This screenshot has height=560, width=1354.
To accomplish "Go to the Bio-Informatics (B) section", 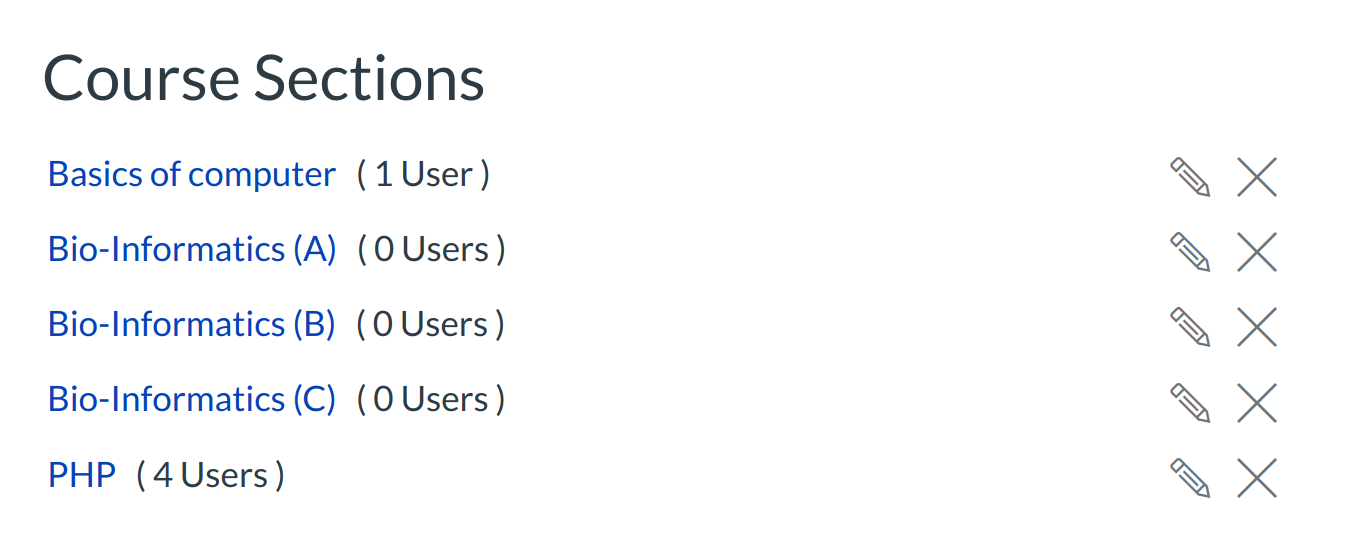I will 192,325.
